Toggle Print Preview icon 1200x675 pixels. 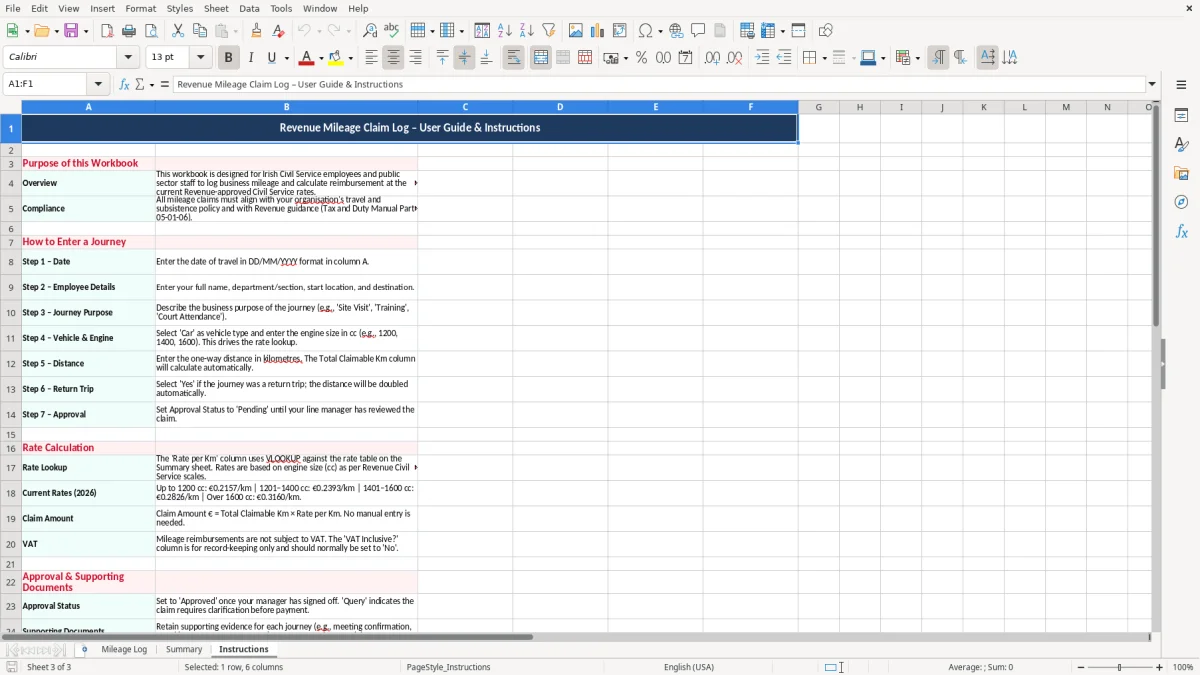[x=151, y=31]
